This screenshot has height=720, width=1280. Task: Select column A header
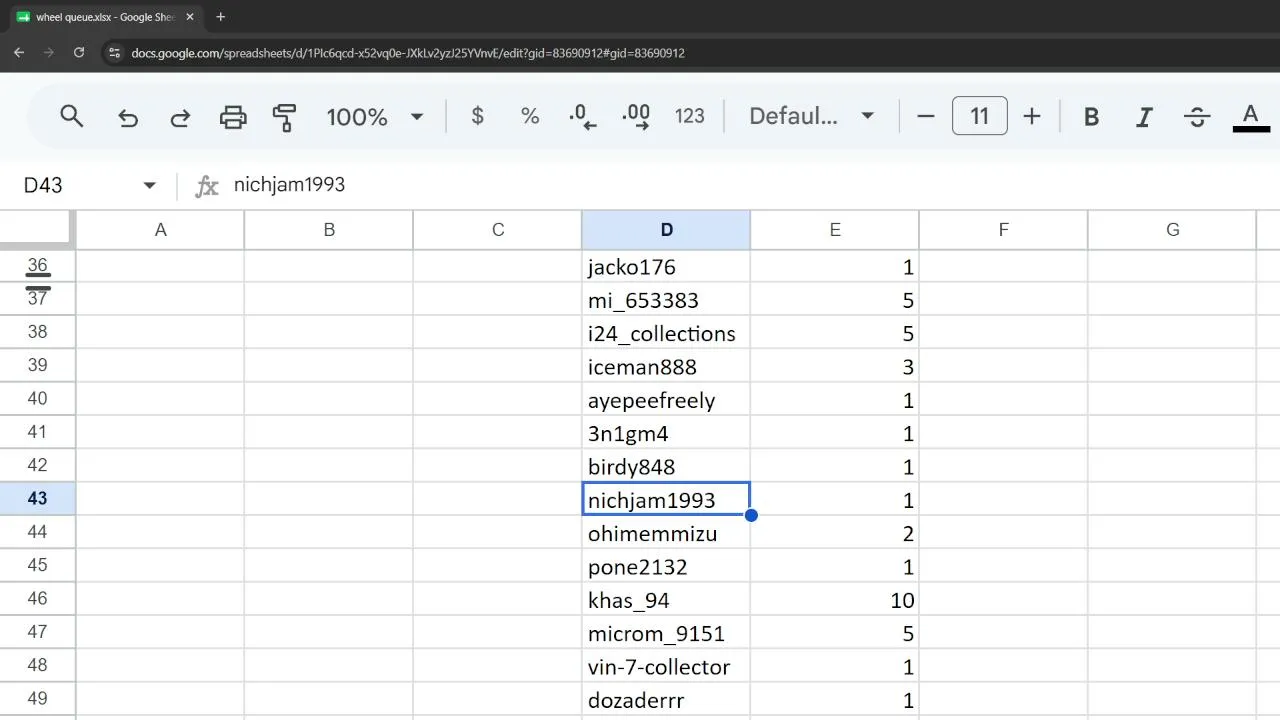(x=160, y=230)
